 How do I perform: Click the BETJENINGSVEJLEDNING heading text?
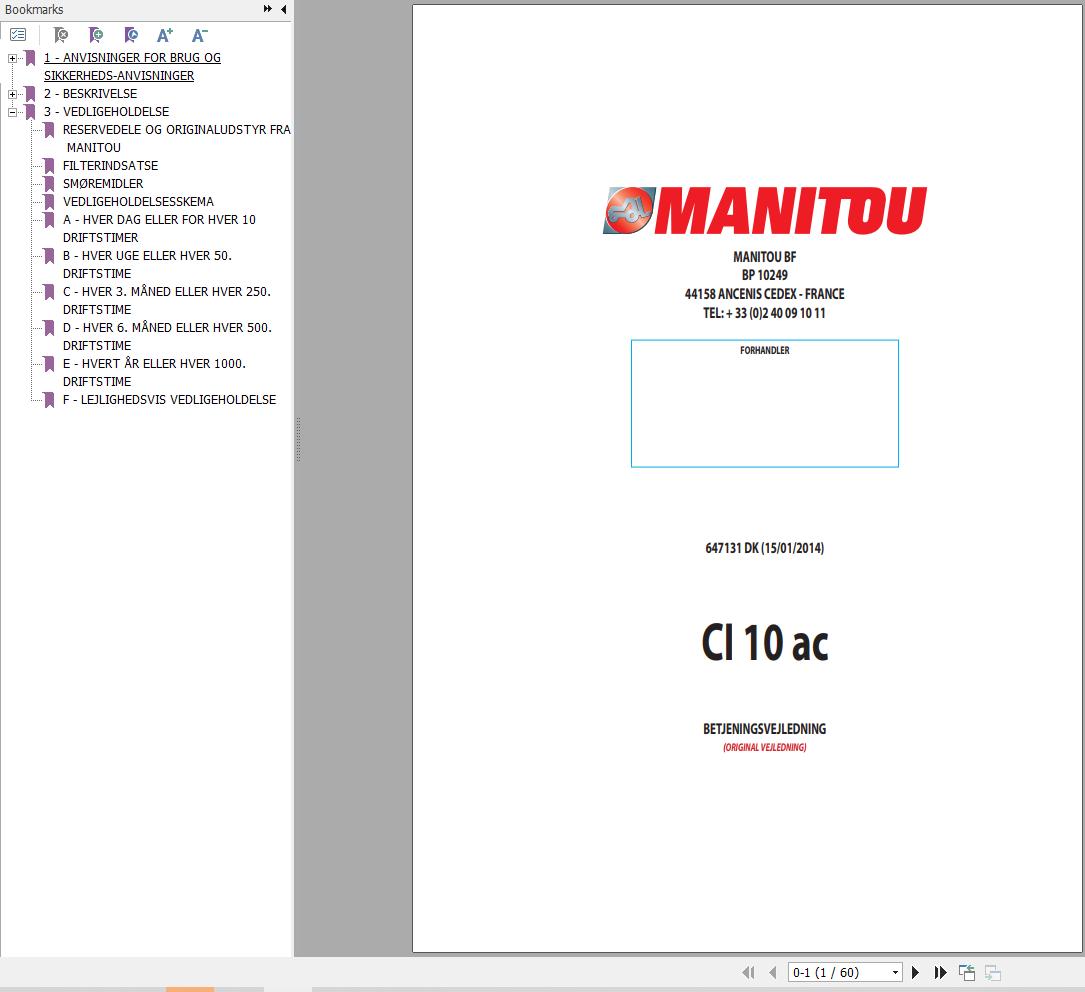(x=765, y=728)
